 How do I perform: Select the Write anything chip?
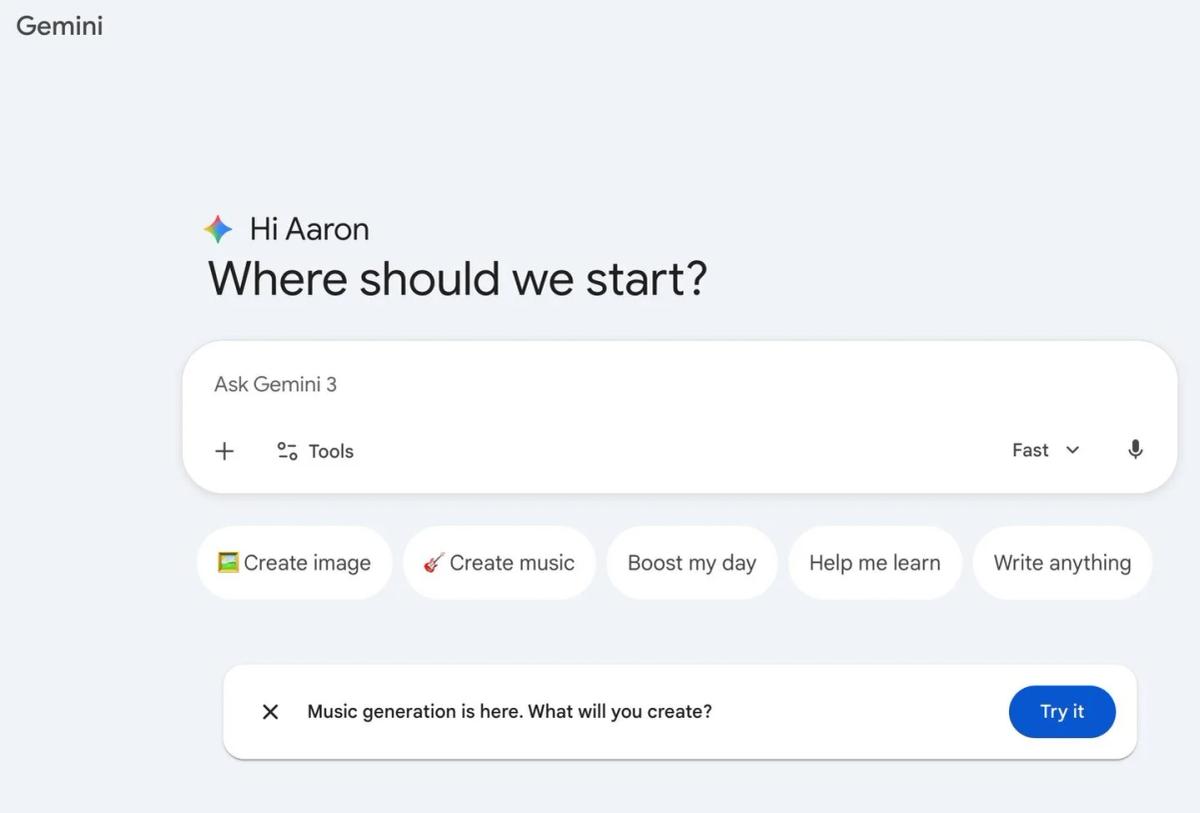tap(1062, 563)
